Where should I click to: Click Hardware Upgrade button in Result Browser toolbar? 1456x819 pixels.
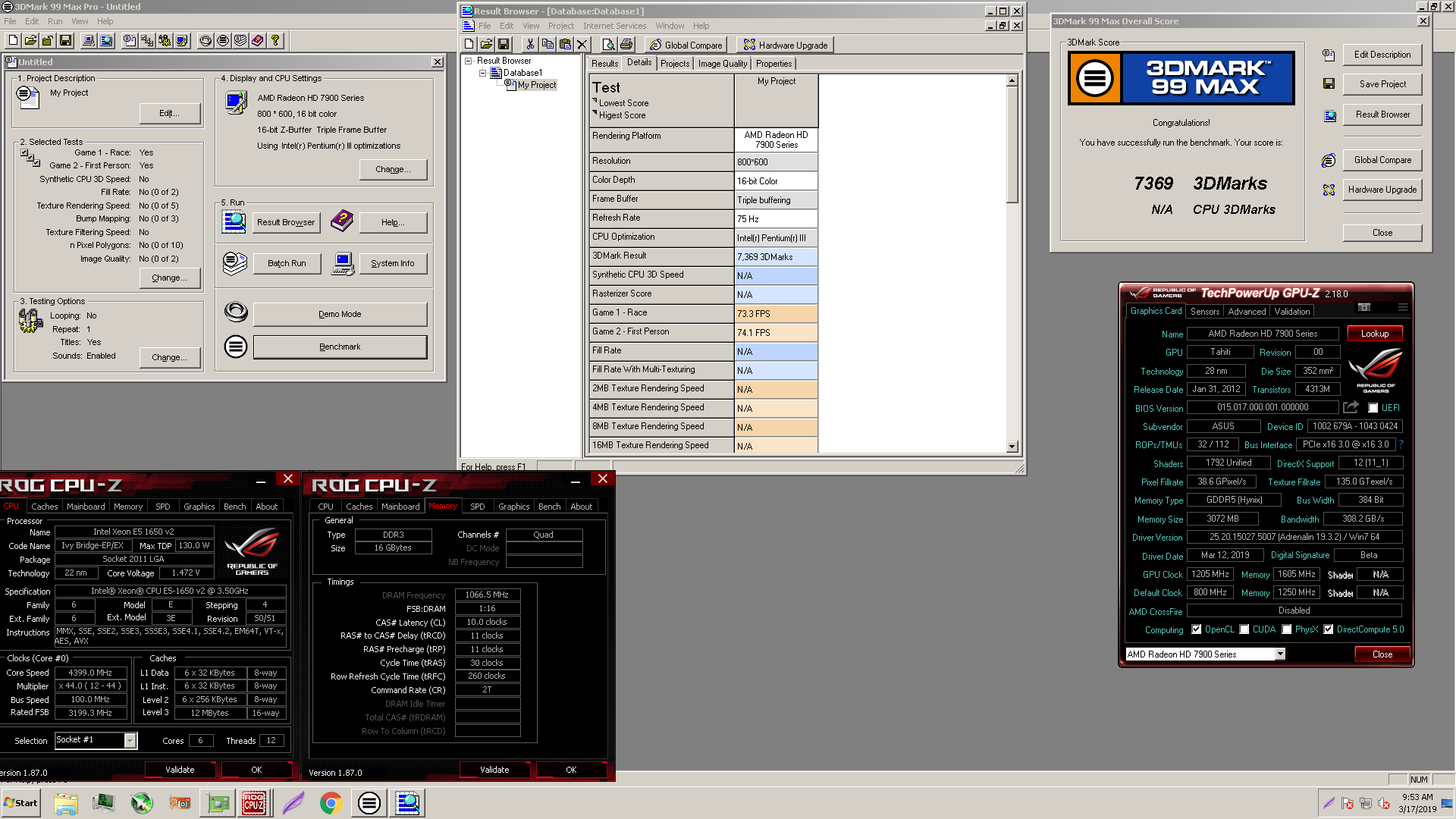[x=786, y=45]
